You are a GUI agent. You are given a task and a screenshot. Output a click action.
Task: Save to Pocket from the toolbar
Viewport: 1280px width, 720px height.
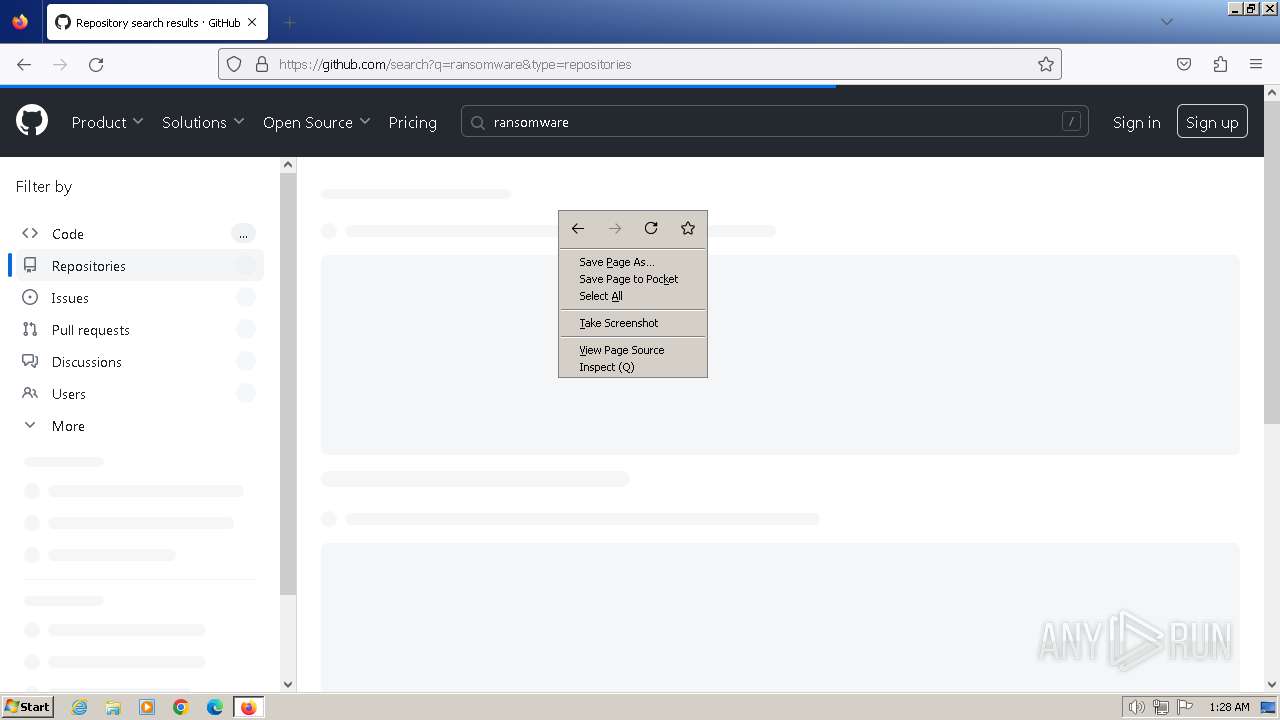tap(1184, 64)
